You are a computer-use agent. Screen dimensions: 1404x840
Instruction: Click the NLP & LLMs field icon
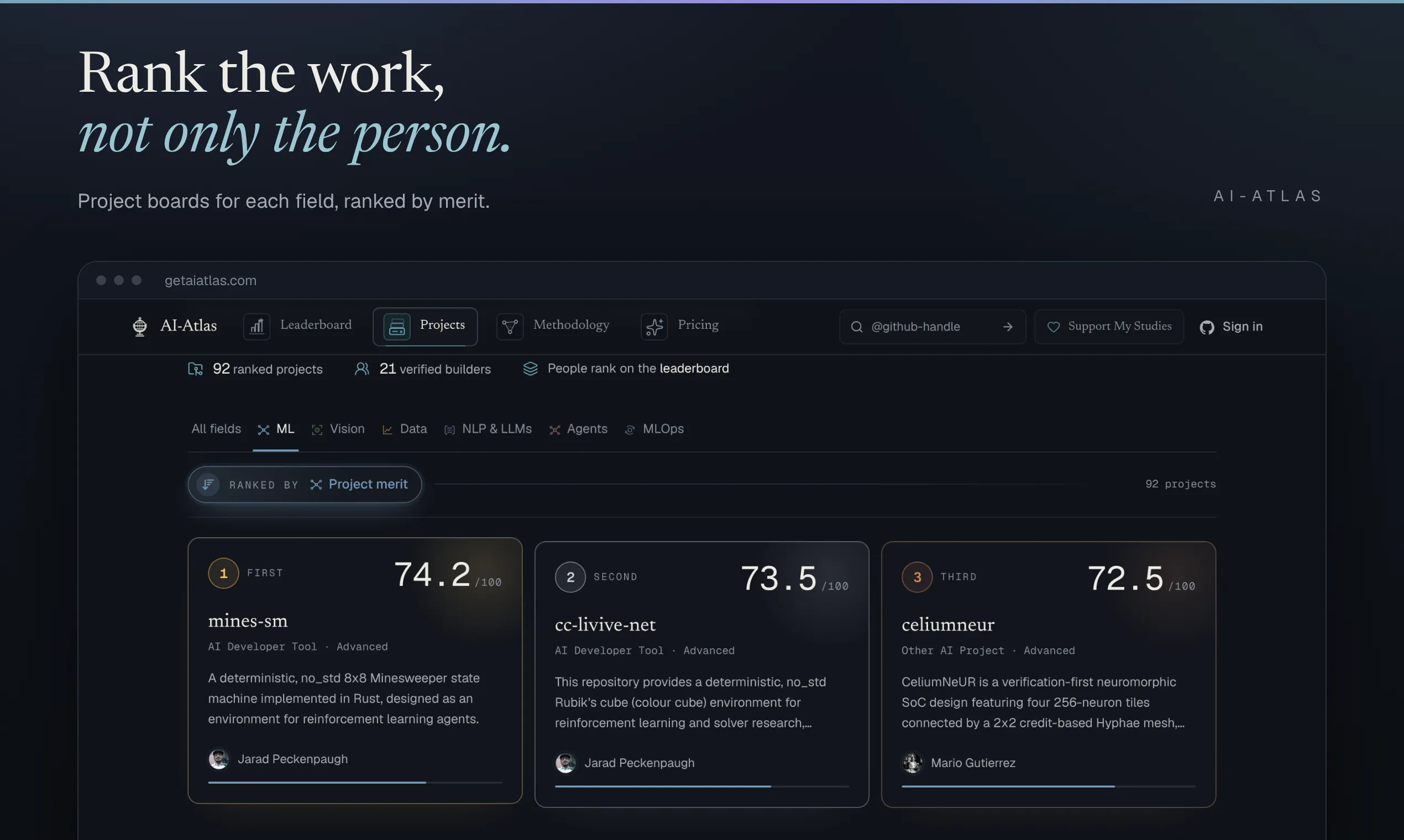coord(449,430)
